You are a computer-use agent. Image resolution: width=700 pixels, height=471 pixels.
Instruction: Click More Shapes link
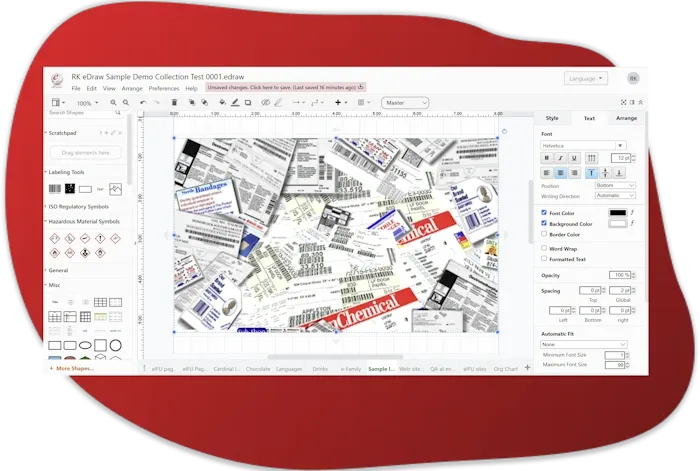72,368
